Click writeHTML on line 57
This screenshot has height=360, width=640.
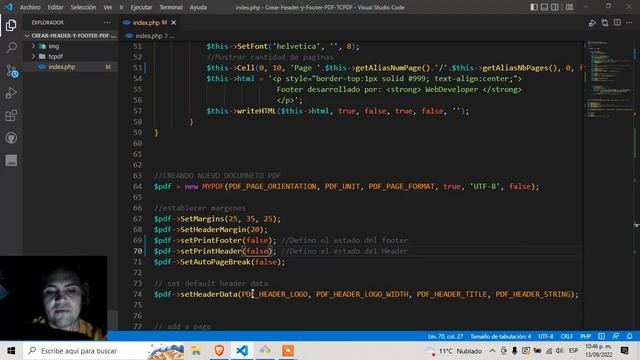coord(256,111)
